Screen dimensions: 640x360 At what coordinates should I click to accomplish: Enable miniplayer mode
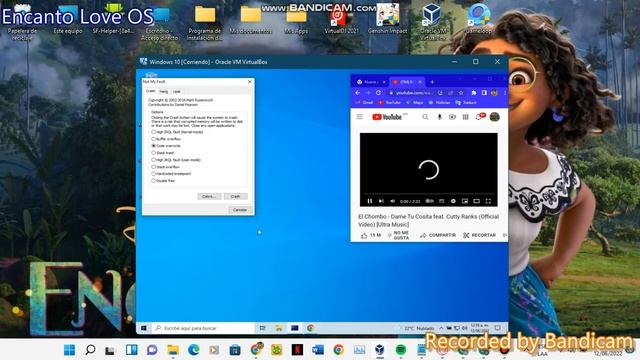464,201
